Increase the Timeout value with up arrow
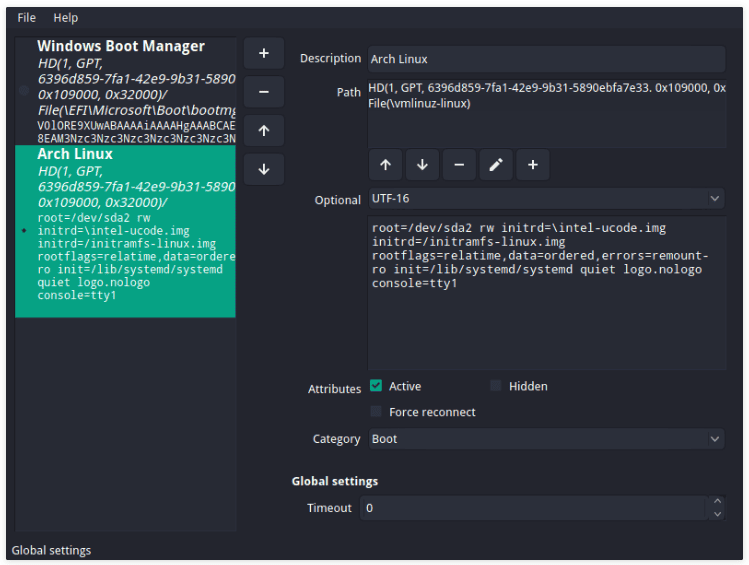 pyautogui.click(x=717, y=501)
